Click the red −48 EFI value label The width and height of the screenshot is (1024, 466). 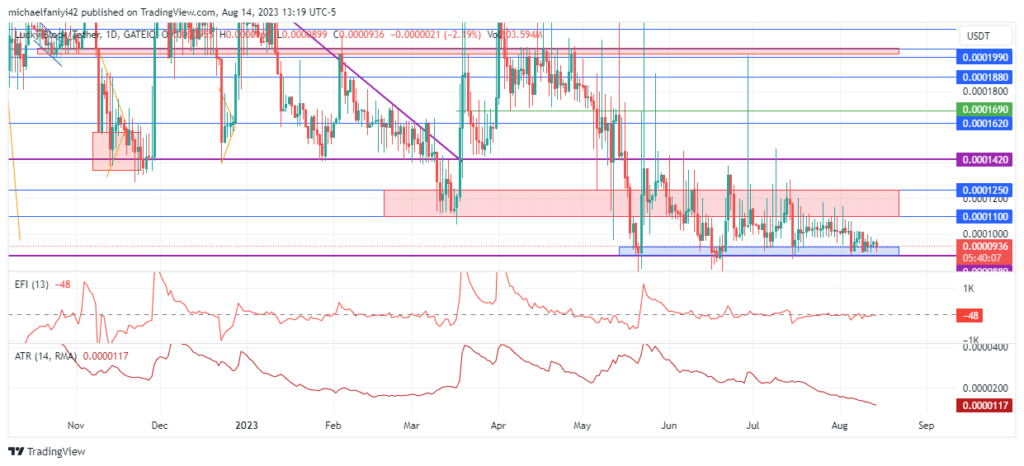point(970,316)
